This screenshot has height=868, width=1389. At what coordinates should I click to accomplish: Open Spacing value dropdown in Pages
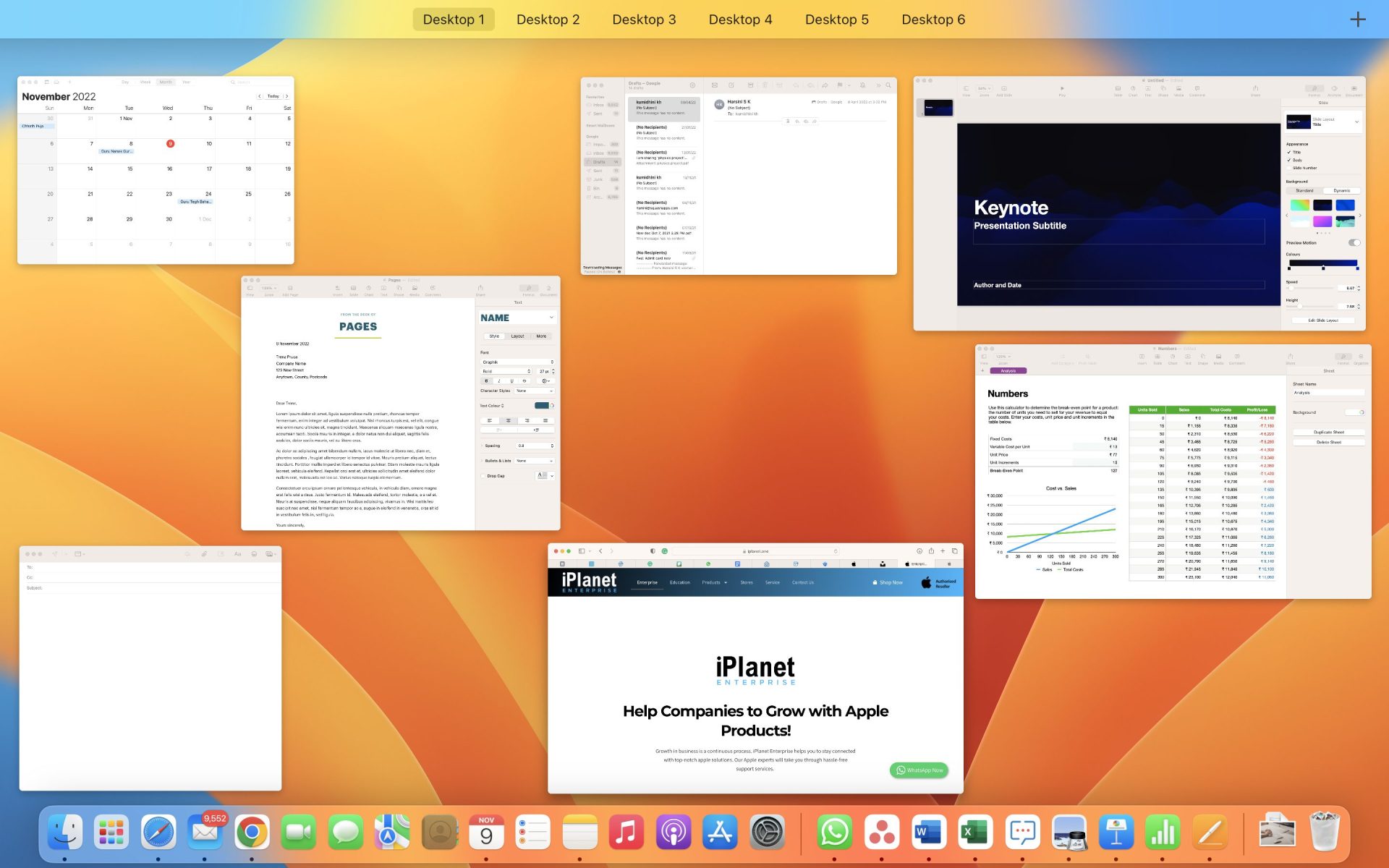[535, 446]
